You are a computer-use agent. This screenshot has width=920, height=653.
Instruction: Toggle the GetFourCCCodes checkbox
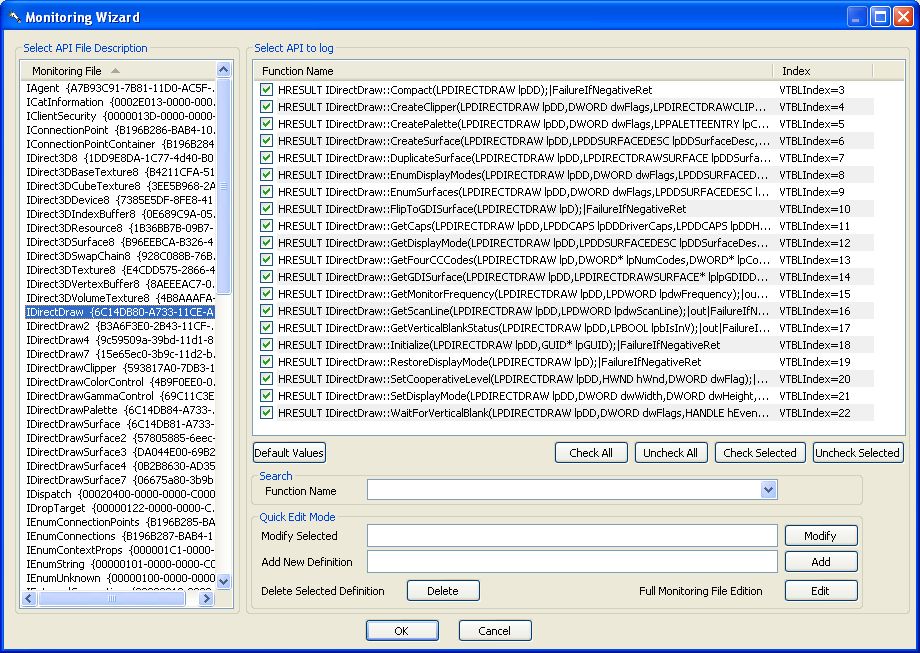[266, 260]
